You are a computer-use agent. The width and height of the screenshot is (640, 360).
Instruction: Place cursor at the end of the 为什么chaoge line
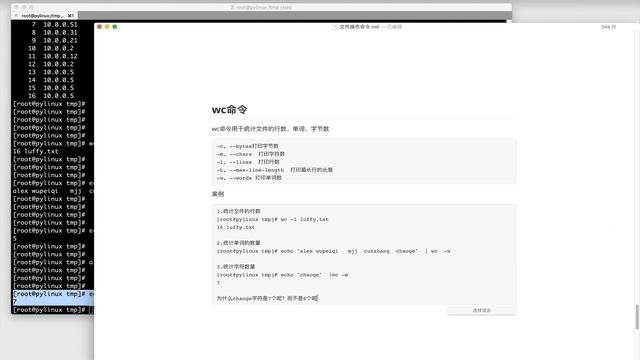(317, 298)
